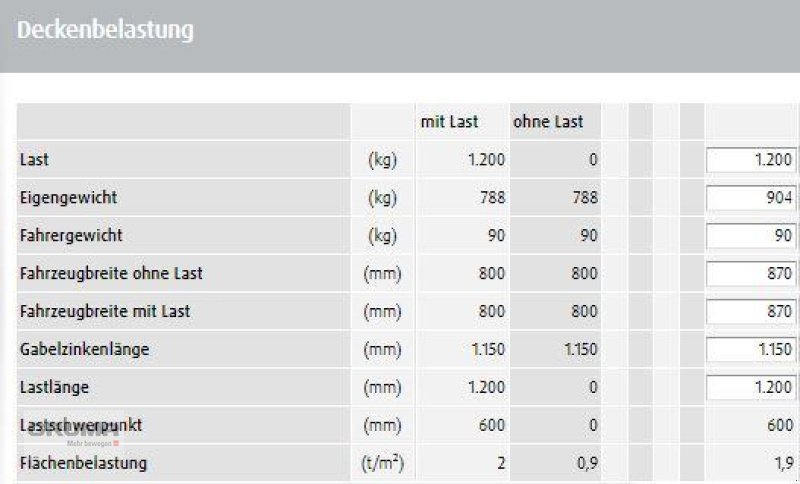Click the Flächenbelastung mit Last value 2
The height and width of the screenshot is (484, 800).
pyautogui.click(x=500, y=463)
